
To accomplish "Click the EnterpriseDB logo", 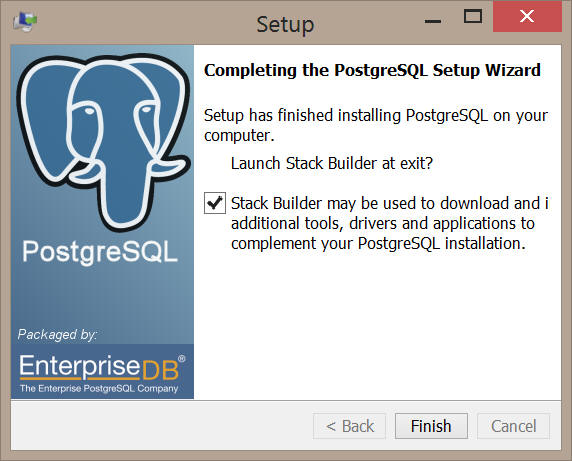I will click(x=102, y=372).
